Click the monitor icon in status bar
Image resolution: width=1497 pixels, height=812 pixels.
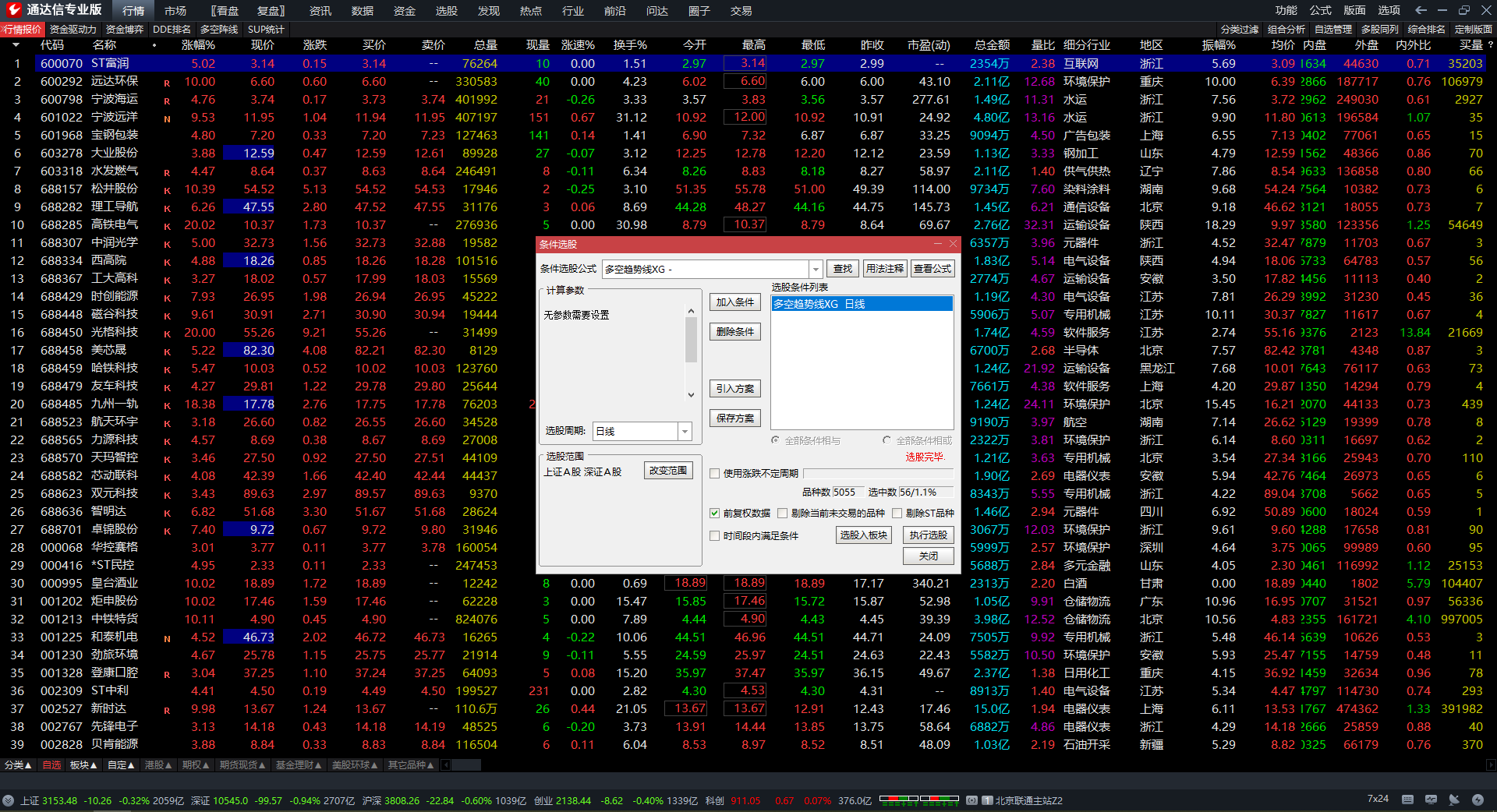tap(1431, 800)
